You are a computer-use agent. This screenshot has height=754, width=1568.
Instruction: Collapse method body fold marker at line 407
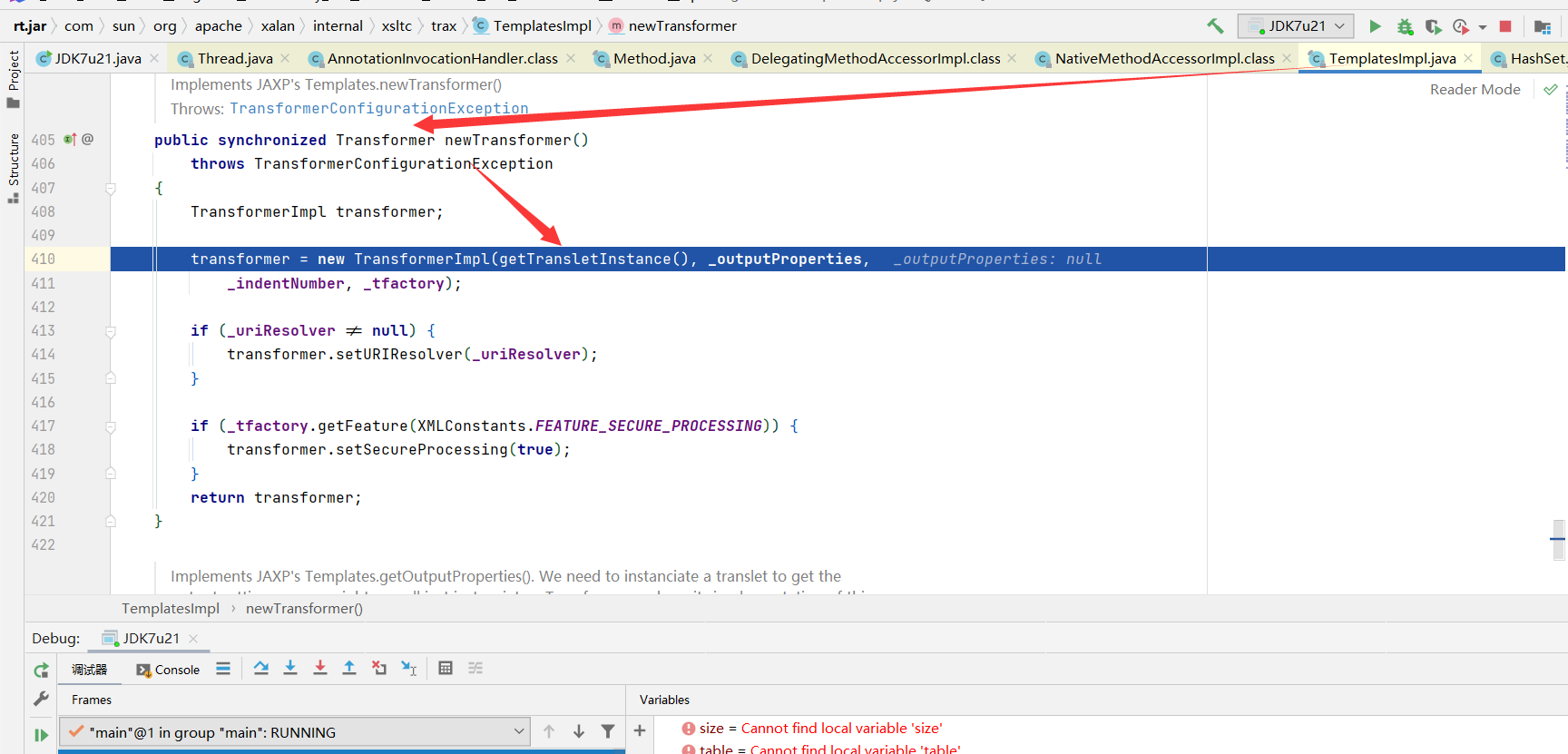pyautogui.click(x=111, y=189)
